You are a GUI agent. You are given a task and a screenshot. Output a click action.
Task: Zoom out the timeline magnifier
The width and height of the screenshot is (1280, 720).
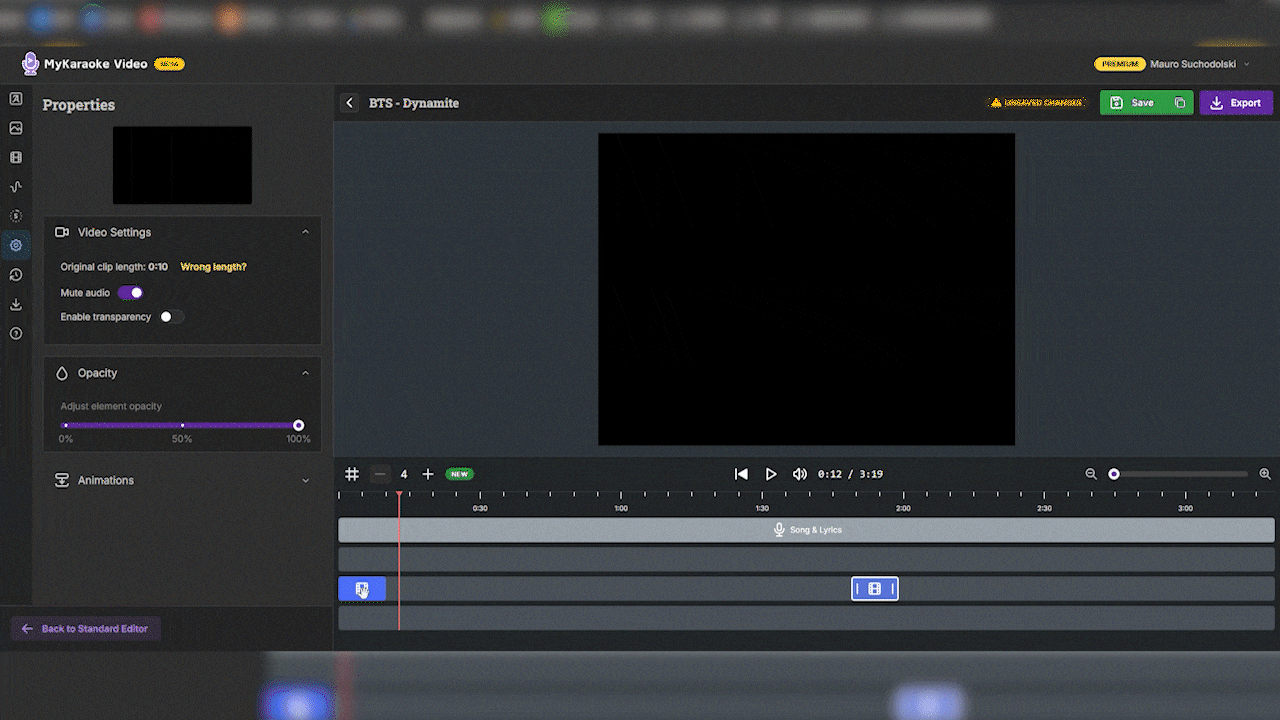pos(1091,474)
